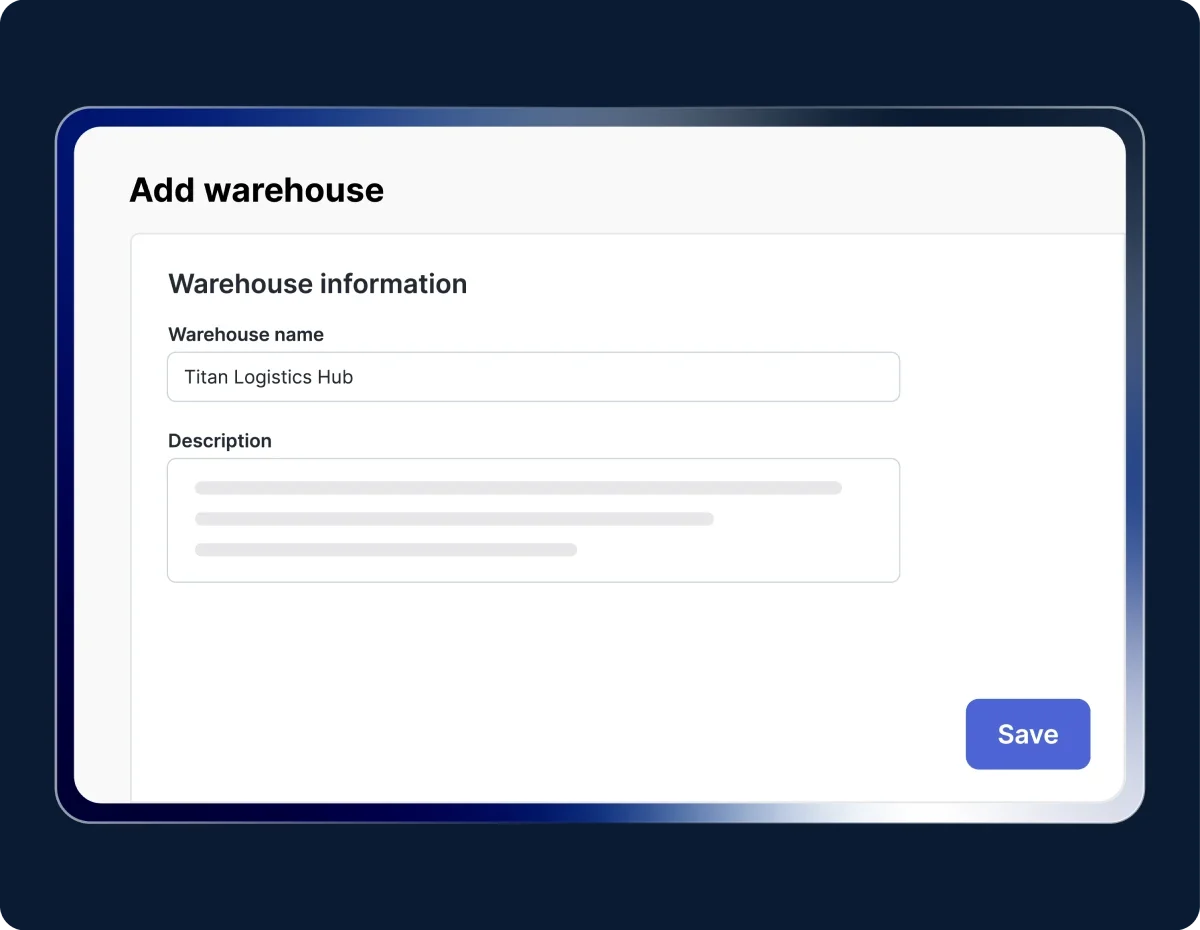Click the Save button
This screenshot has height=930, width=1200.
coord(1027,734)
